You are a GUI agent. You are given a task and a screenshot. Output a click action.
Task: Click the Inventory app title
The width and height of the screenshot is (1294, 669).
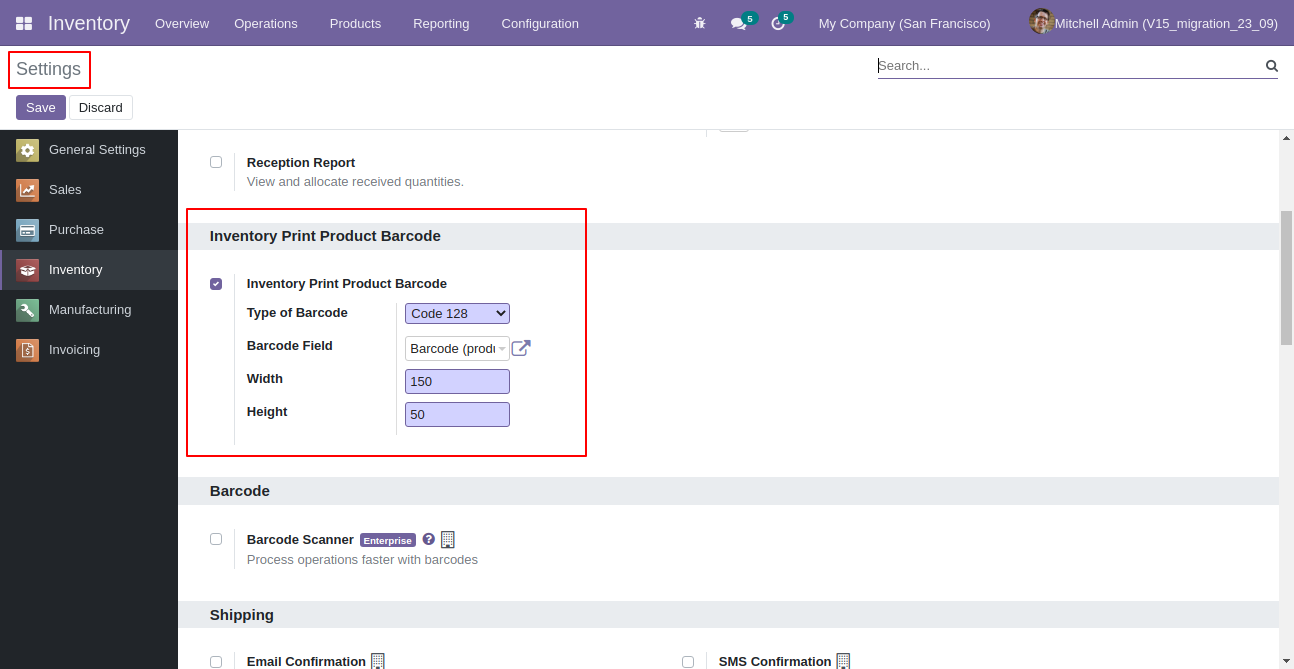(x=89, y=23)
